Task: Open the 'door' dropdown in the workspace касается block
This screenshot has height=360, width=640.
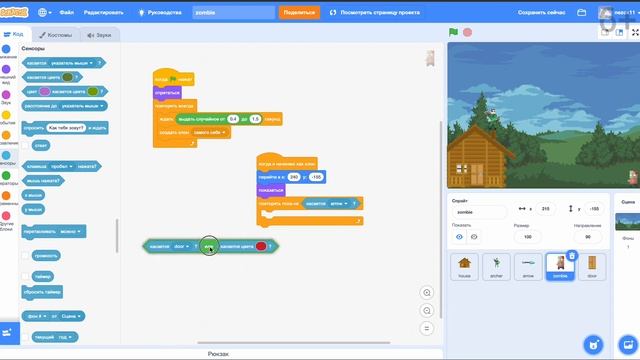Action: click(x=181, y=247)
